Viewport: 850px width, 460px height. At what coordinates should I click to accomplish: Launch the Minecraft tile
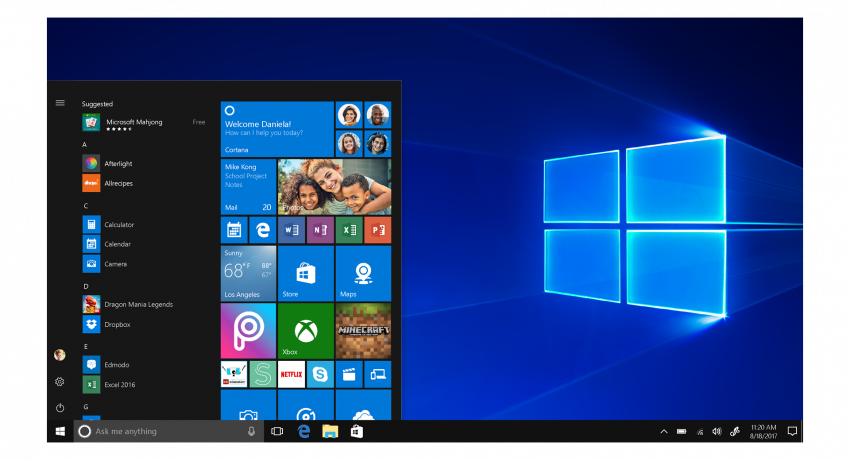[363, 331]
